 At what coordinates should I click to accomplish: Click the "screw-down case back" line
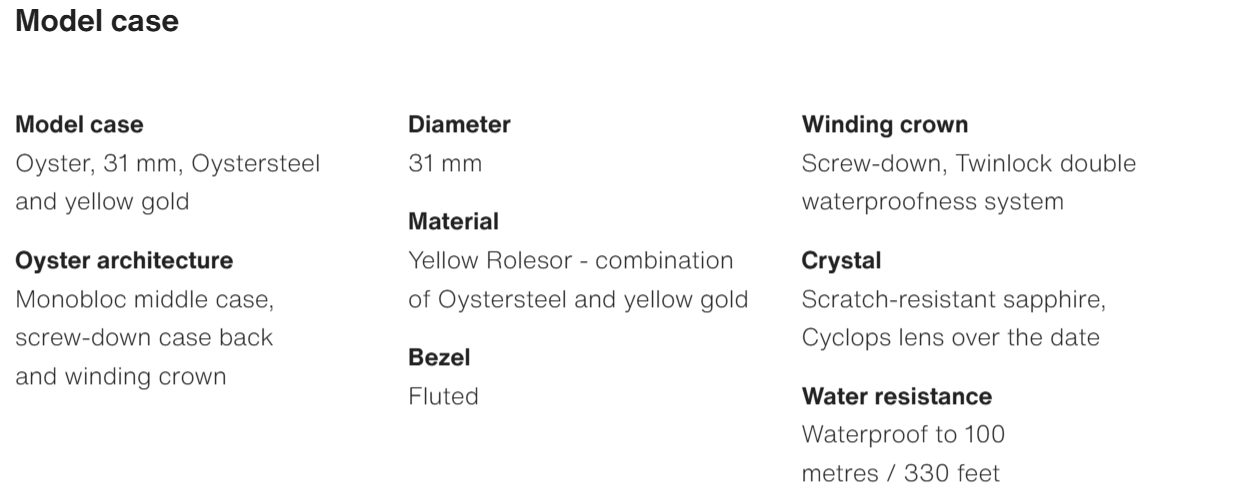click(144, 337)
